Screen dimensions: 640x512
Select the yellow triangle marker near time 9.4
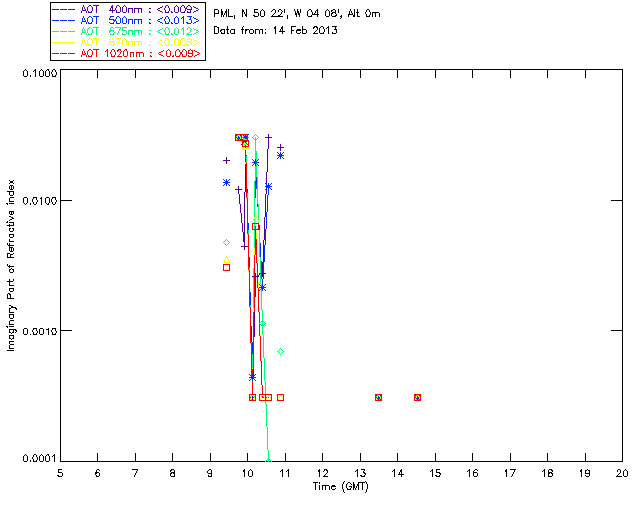[x=227, y=259]
